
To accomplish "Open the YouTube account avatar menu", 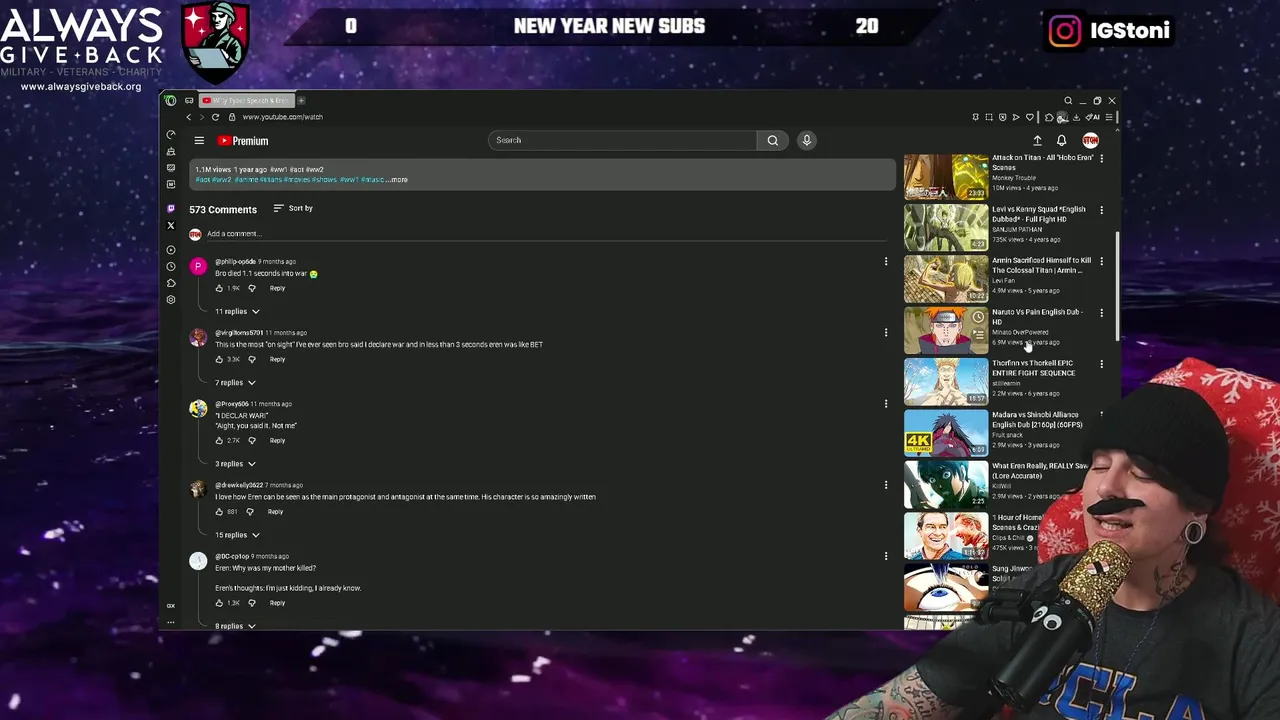I will tap(1090, 141).
